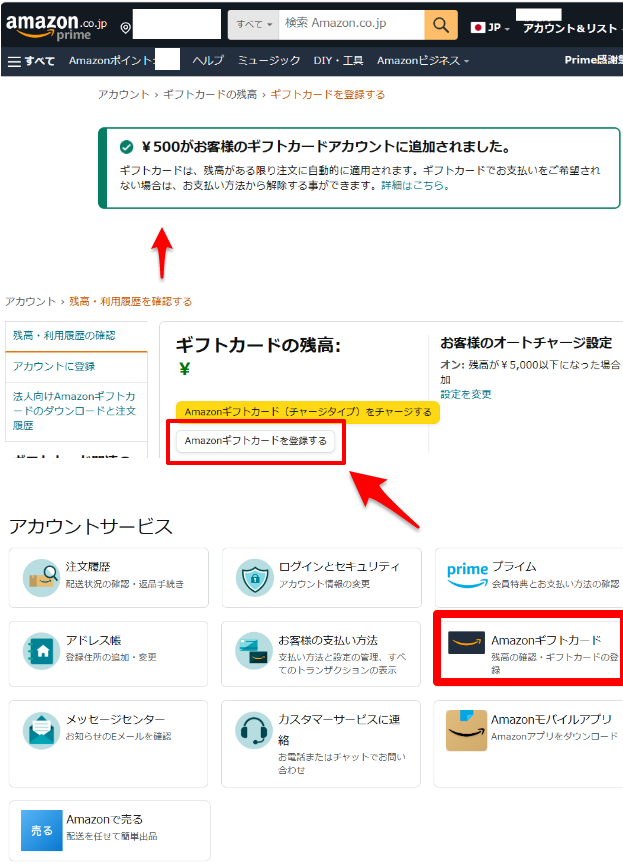The height and width of the screenshot is (865, 623).
Task: Open アドレス帳 address book tile
Action: pos(108,650)
